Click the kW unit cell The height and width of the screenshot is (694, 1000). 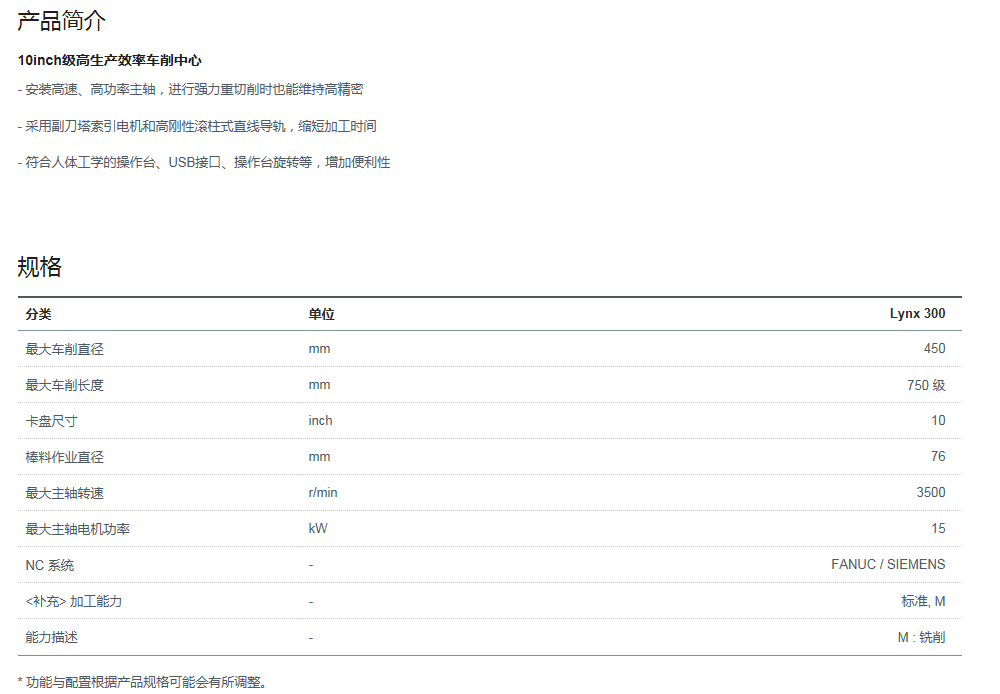point(318,528)
